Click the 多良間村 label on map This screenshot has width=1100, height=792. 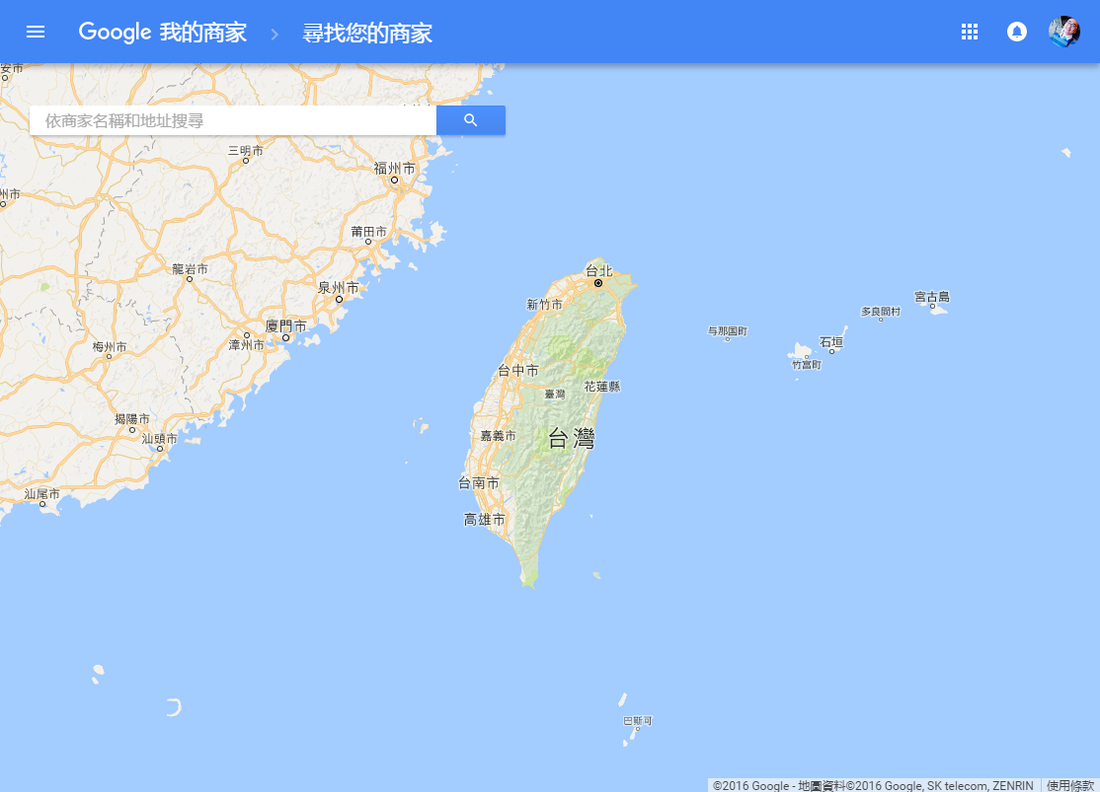tap(881, 311)
